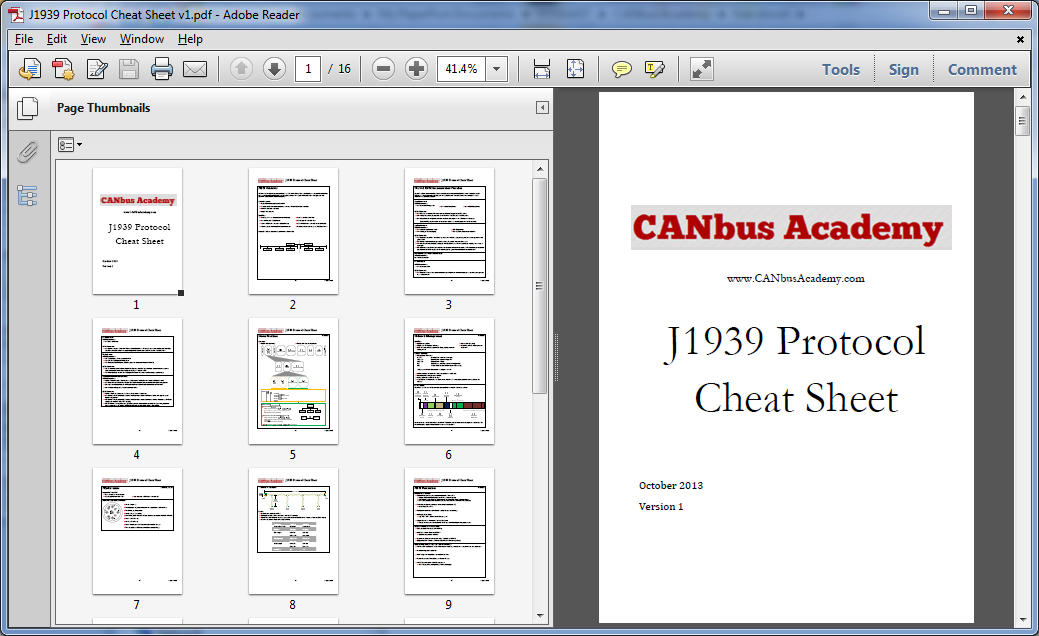The image size is (1039, 636).
Task: Toggle the Page Thumbnails panel icon
Action: coord(27,108)
